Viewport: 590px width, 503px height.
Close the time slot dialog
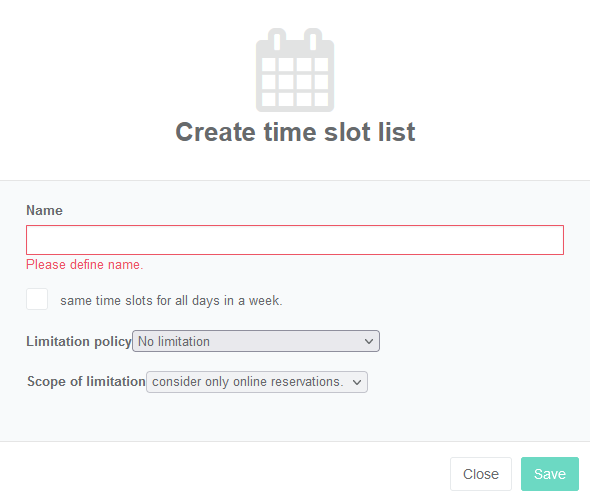[481, 474]
